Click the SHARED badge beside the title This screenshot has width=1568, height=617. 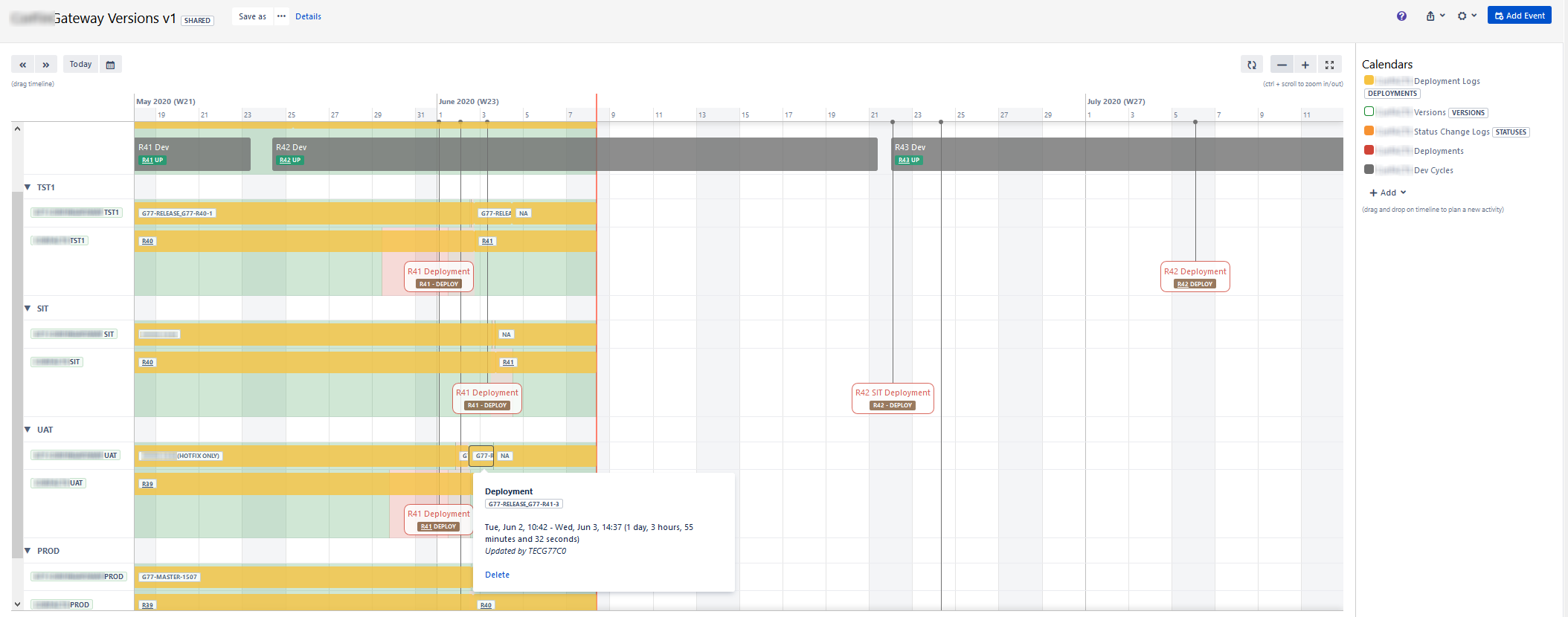[197, 21]
